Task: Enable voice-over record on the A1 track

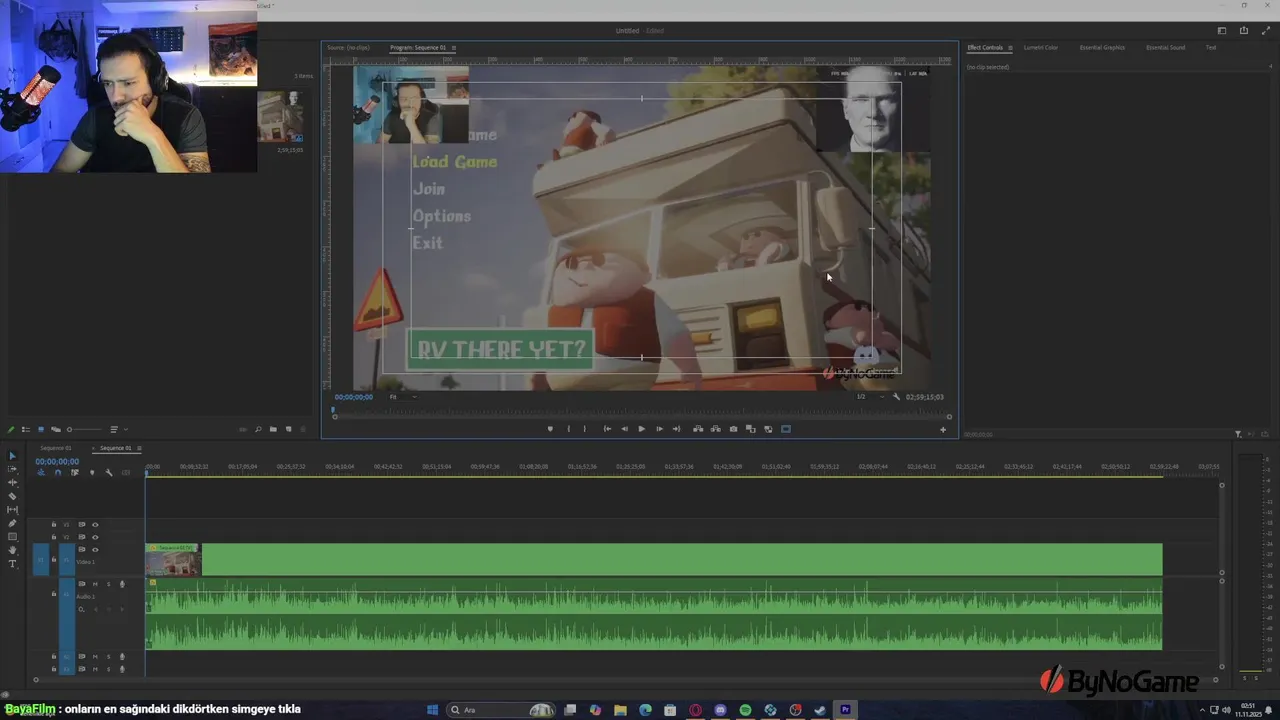Action: point(123,584)
